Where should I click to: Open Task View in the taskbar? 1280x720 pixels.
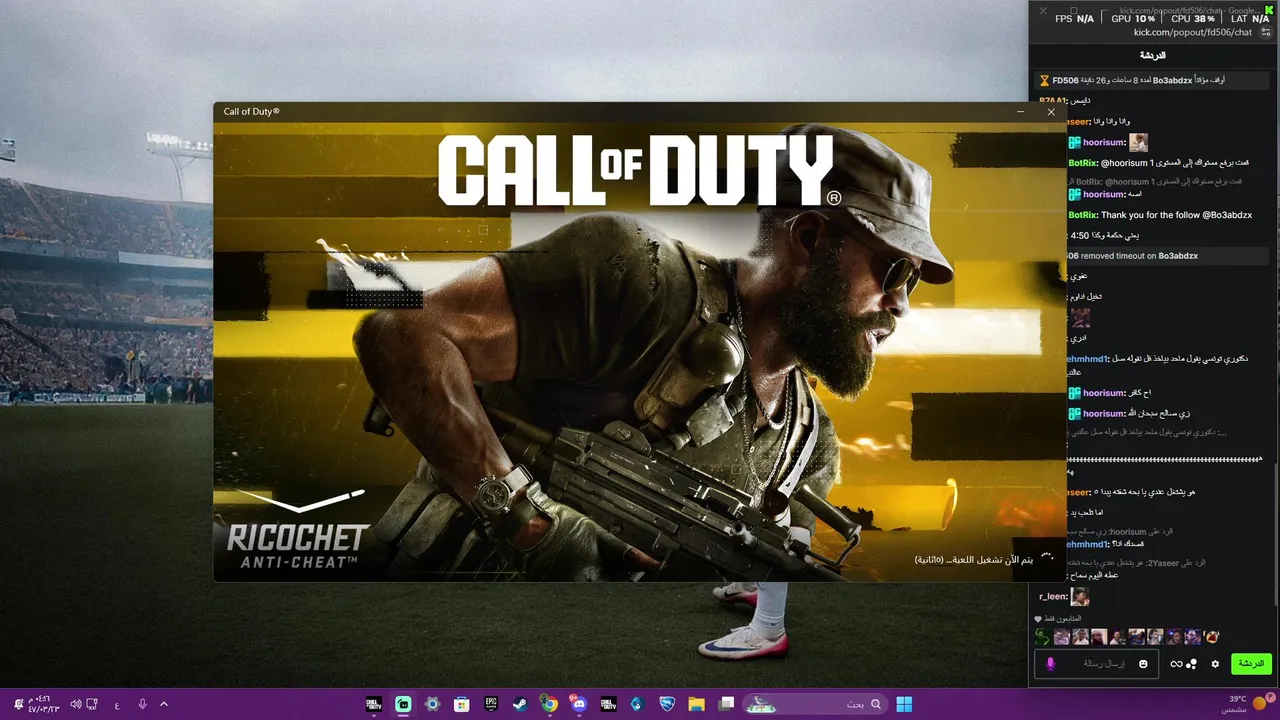click(x=727, y=704)
